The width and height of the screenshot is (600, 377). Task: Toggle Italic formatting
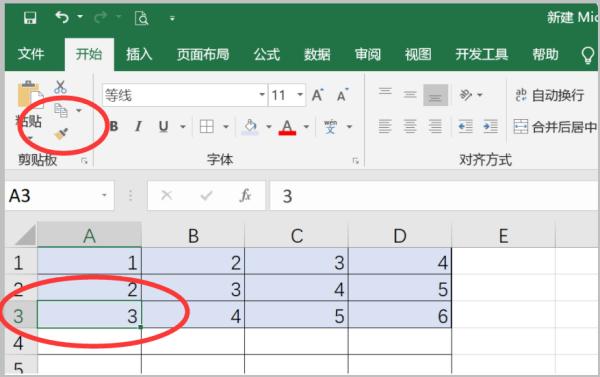(139, 126)
